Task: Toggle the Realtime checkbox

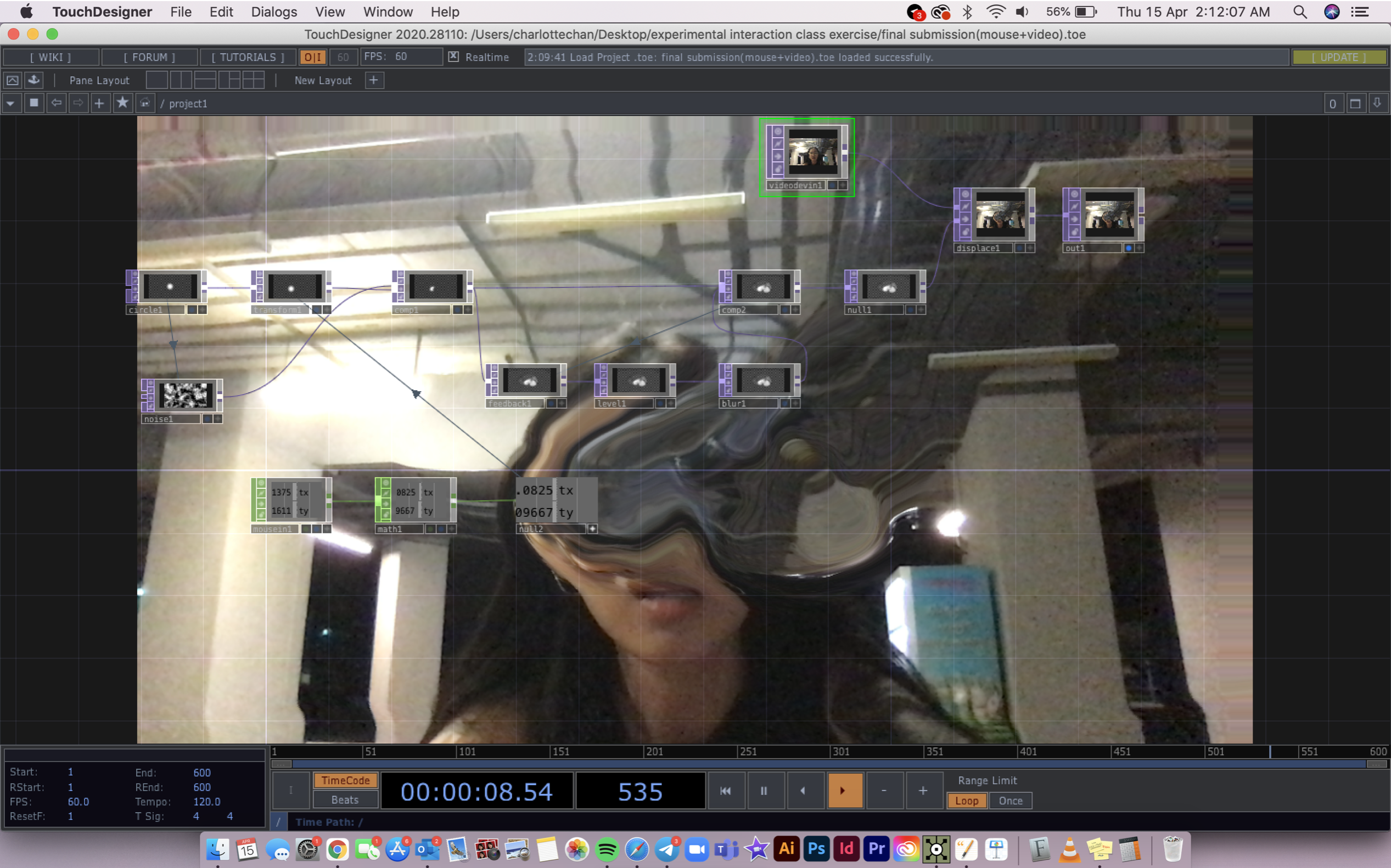Action: [x=454, y=57]
